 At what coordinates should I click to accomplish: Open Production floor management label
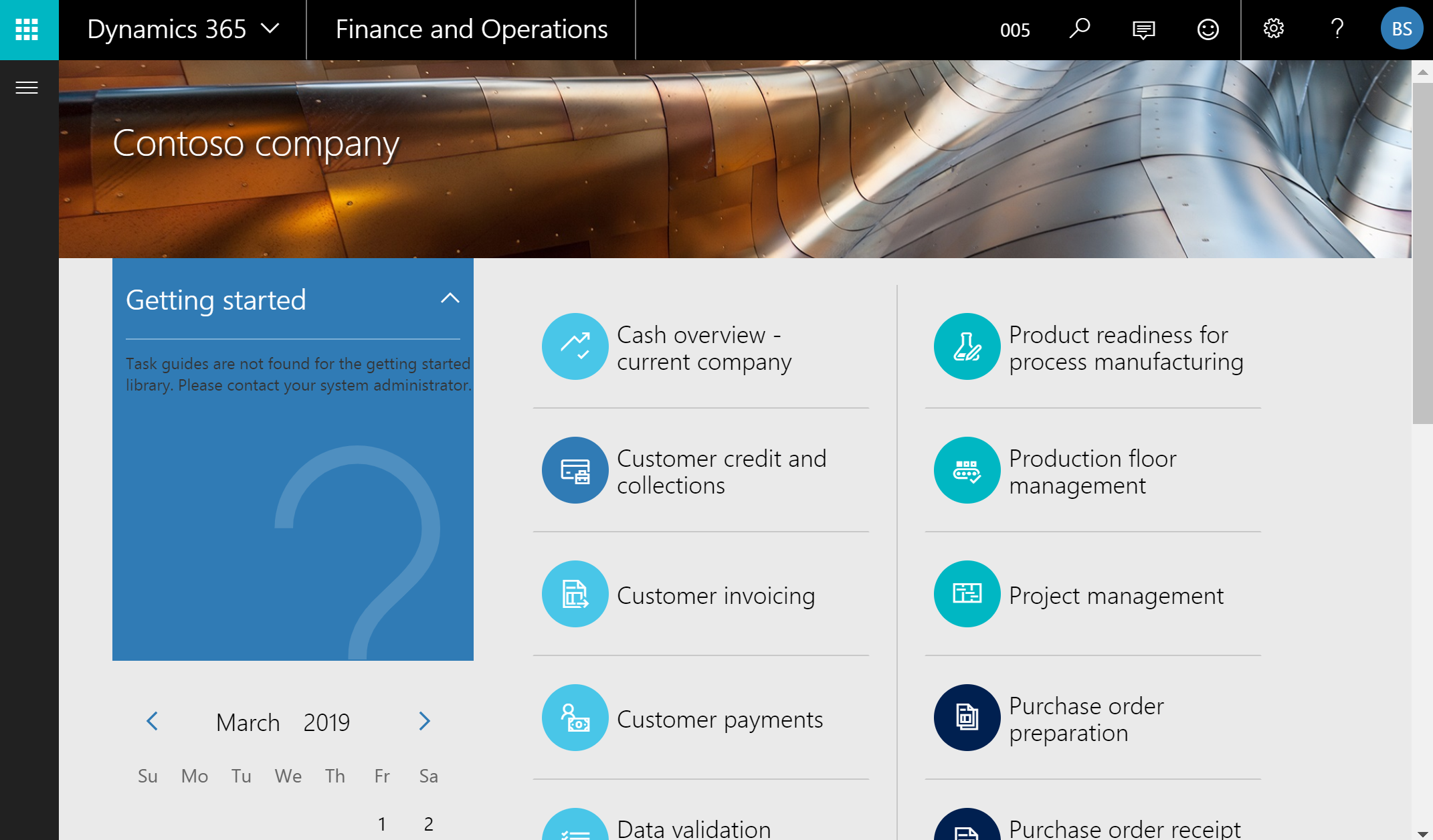[x=1092, y=471]
